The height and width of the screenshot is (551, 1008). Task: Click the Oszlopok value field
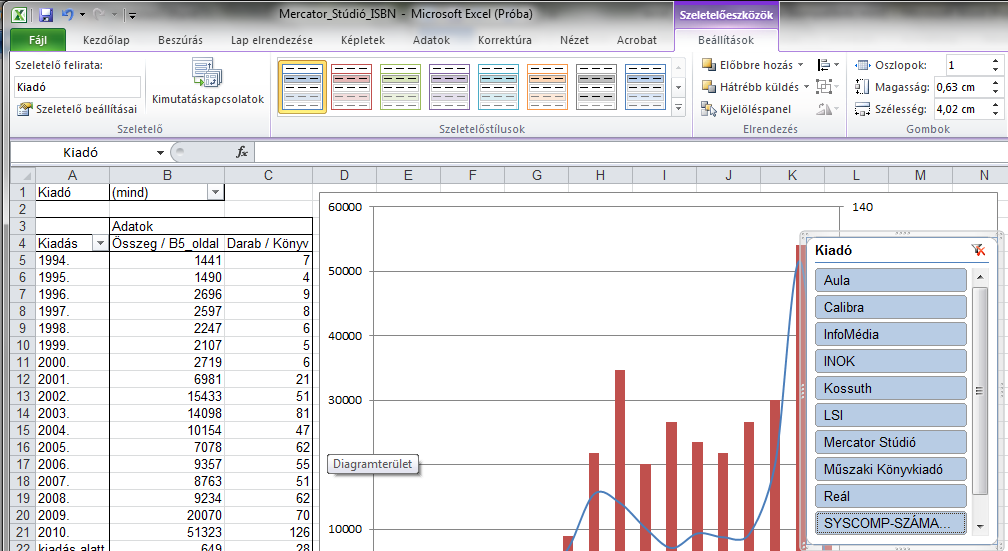966,65
